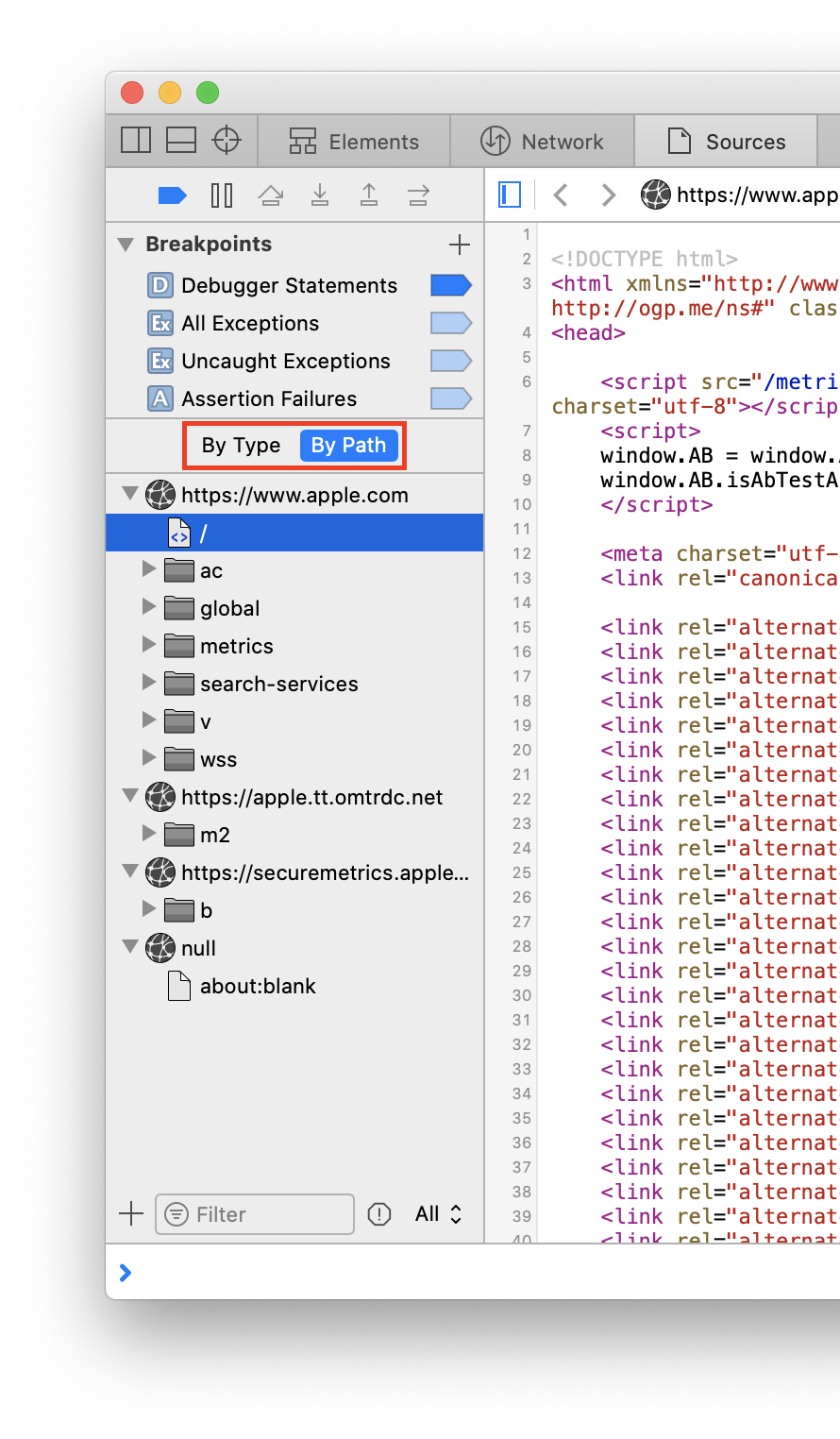Open the All resource type dropdown
Screen dimensions: 840x1439
click(439, 1214)
